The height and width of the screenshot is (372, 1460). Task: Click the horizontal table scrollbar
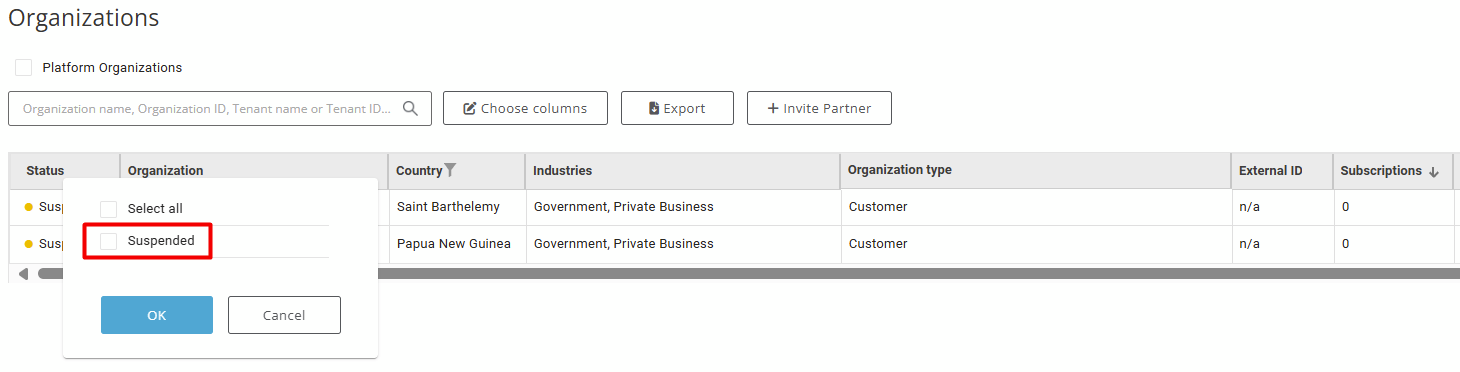tap(748, 273)
